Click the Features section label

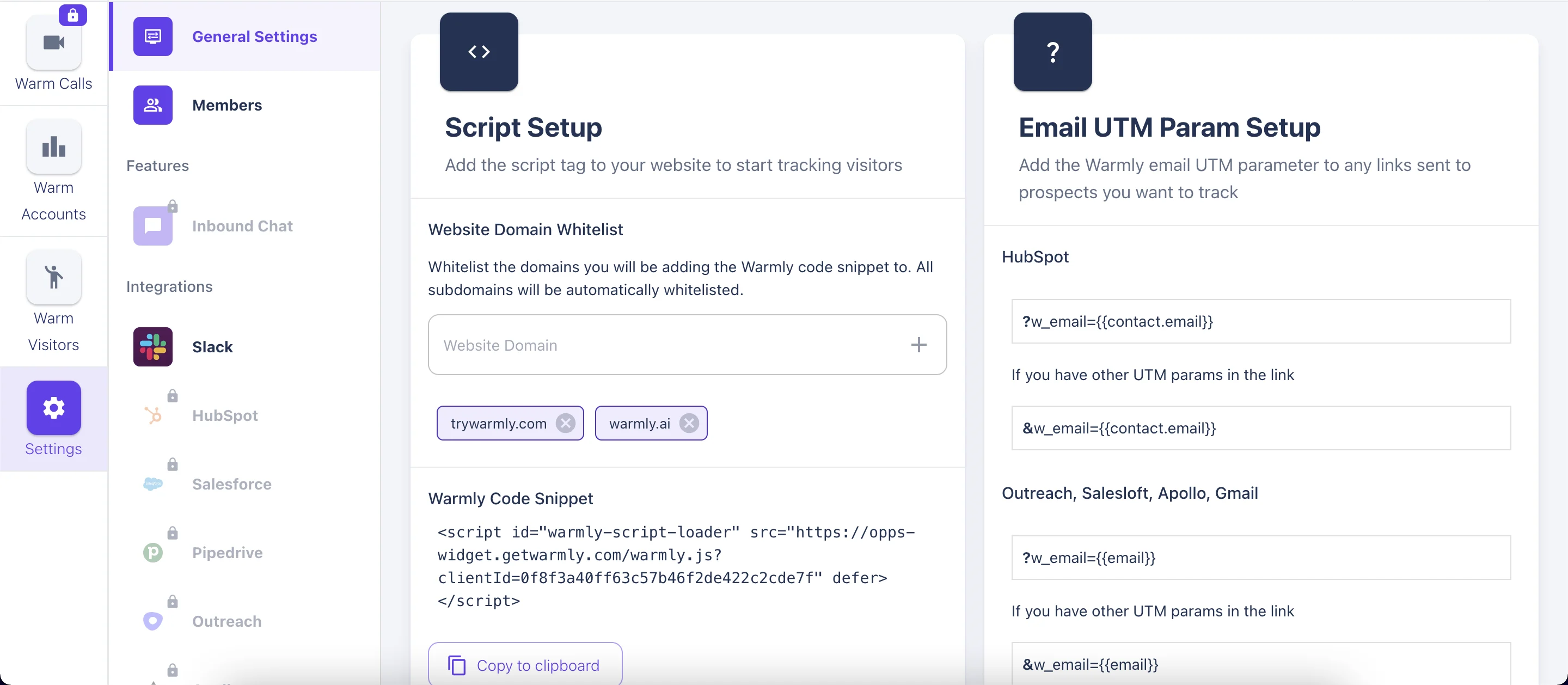tap(158, 166)
